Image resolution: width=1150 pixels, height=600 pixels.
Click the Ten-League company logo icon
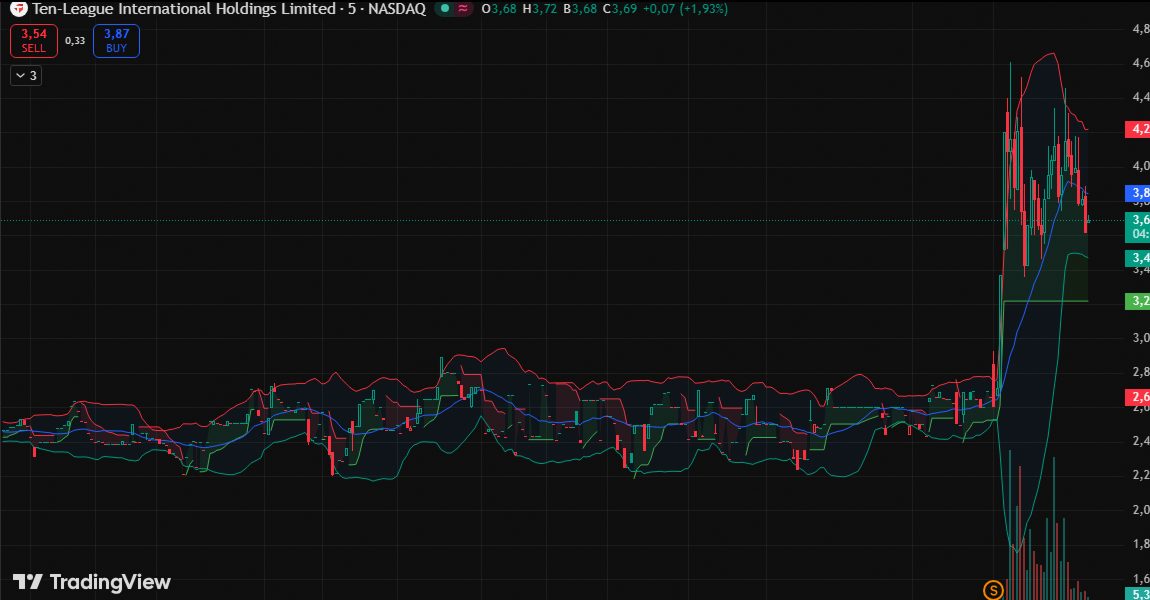[18, 9]
